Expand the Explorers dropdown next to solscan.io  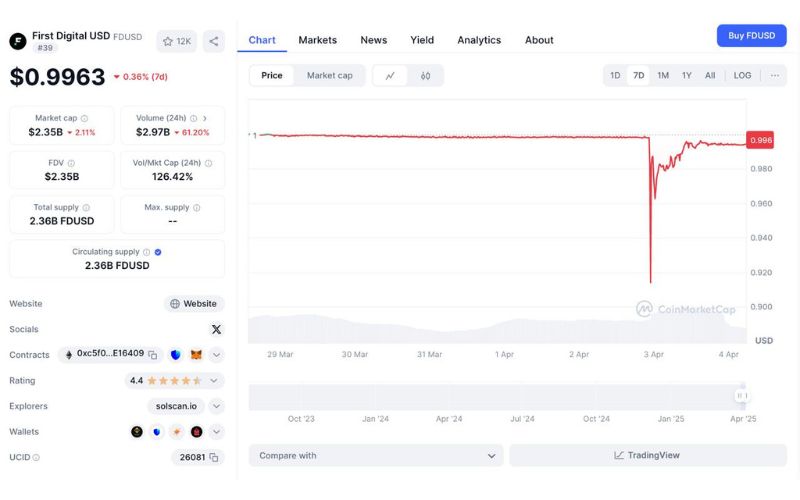tap(216, 406)
